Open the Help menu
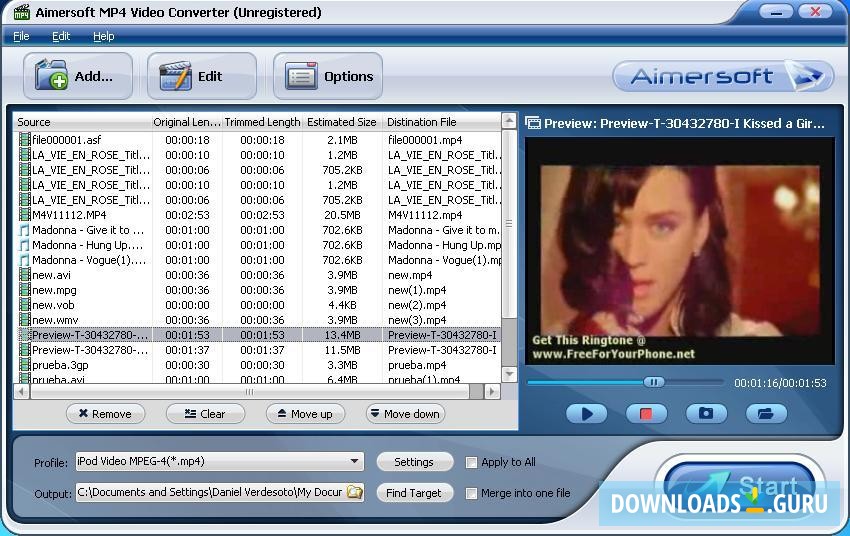This screenshot has height=536, width=850. pos(104,36)
